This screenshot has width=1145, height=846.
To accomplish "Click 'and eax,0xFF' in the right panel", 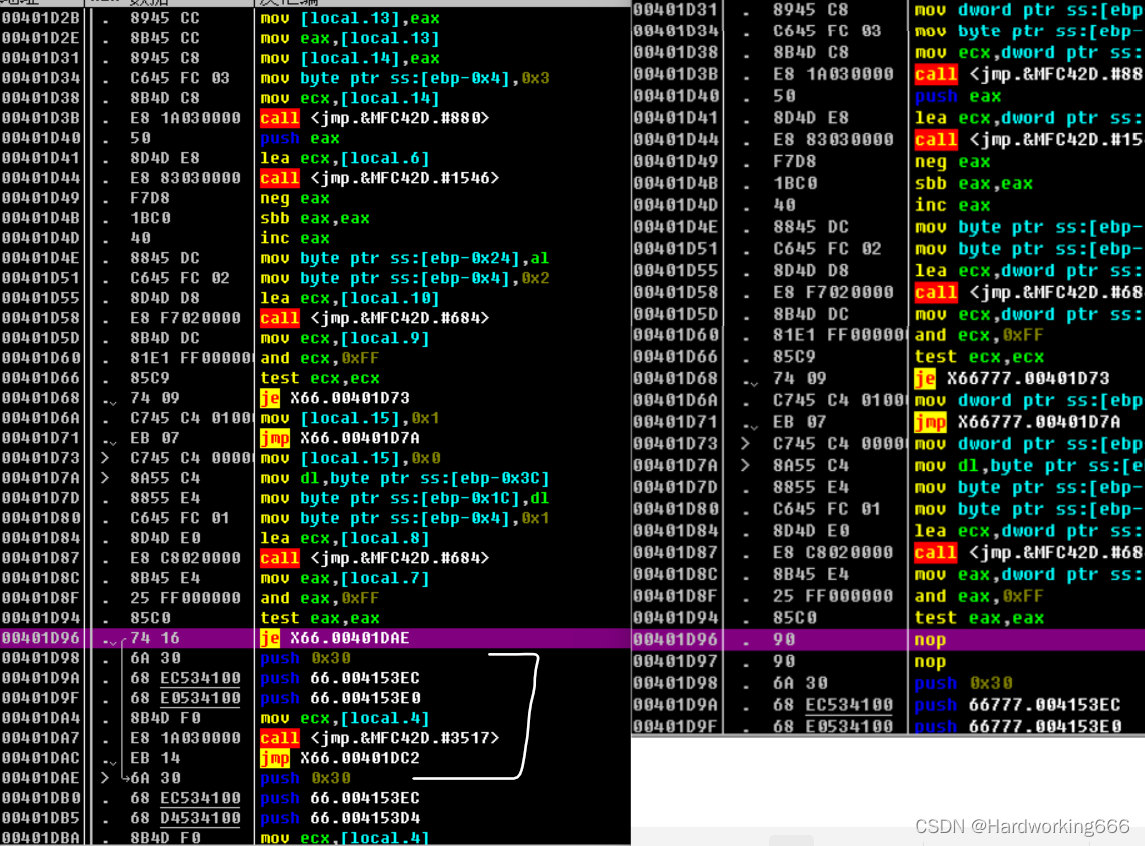I will click(979, 596).
